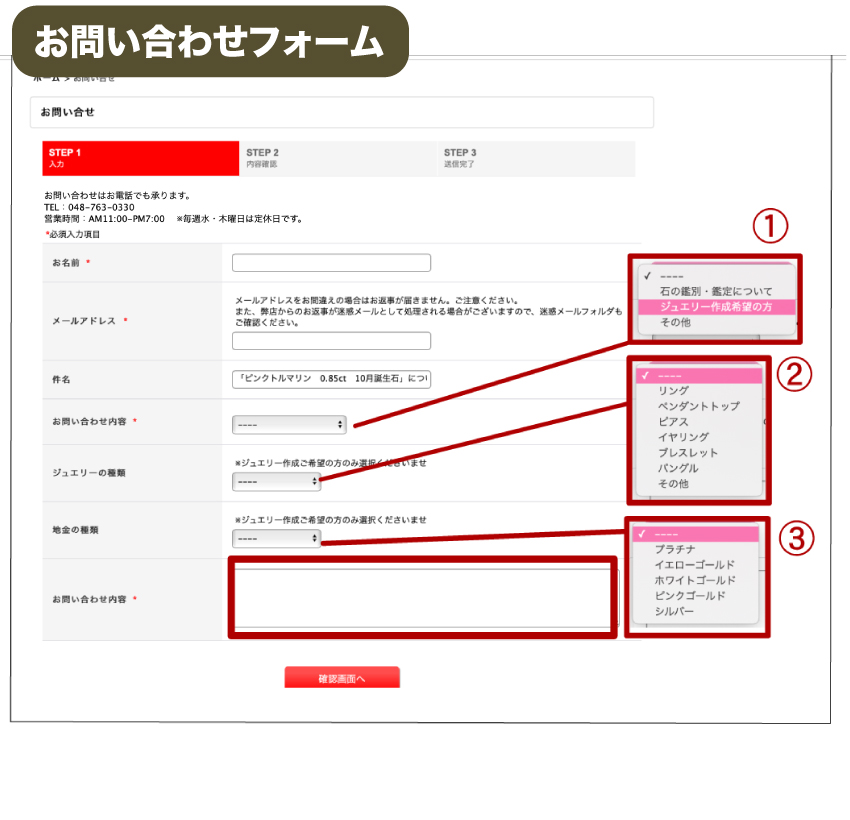Choose イエローゴールド metal option

(696, 565)
